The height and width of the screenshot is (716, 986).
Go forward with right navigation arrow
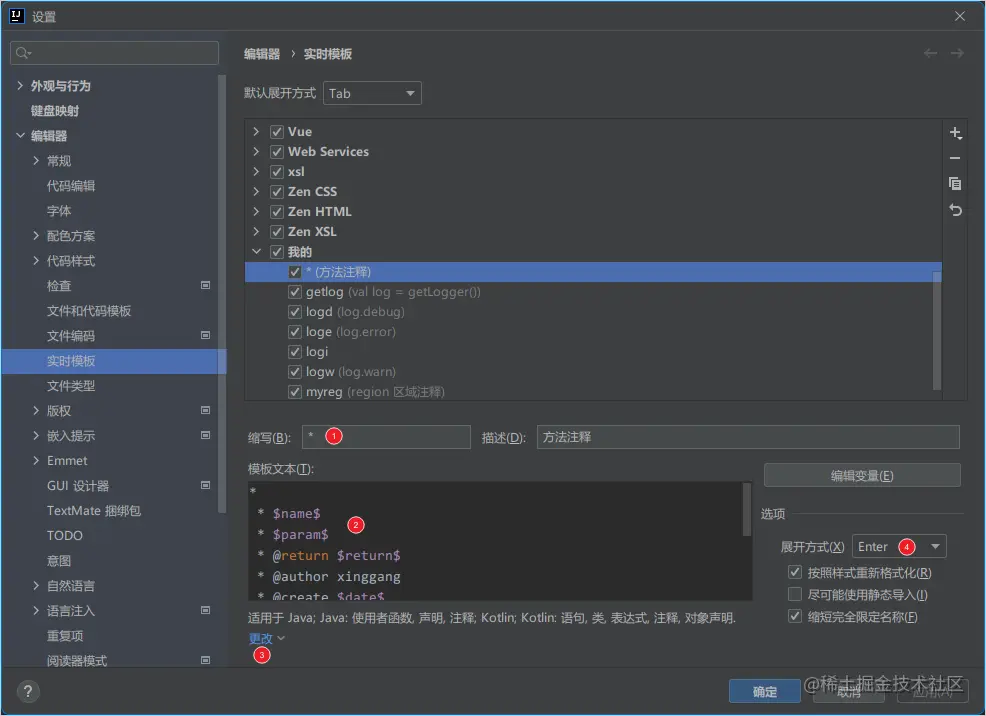pyautogui.click(x=957, y=53)
